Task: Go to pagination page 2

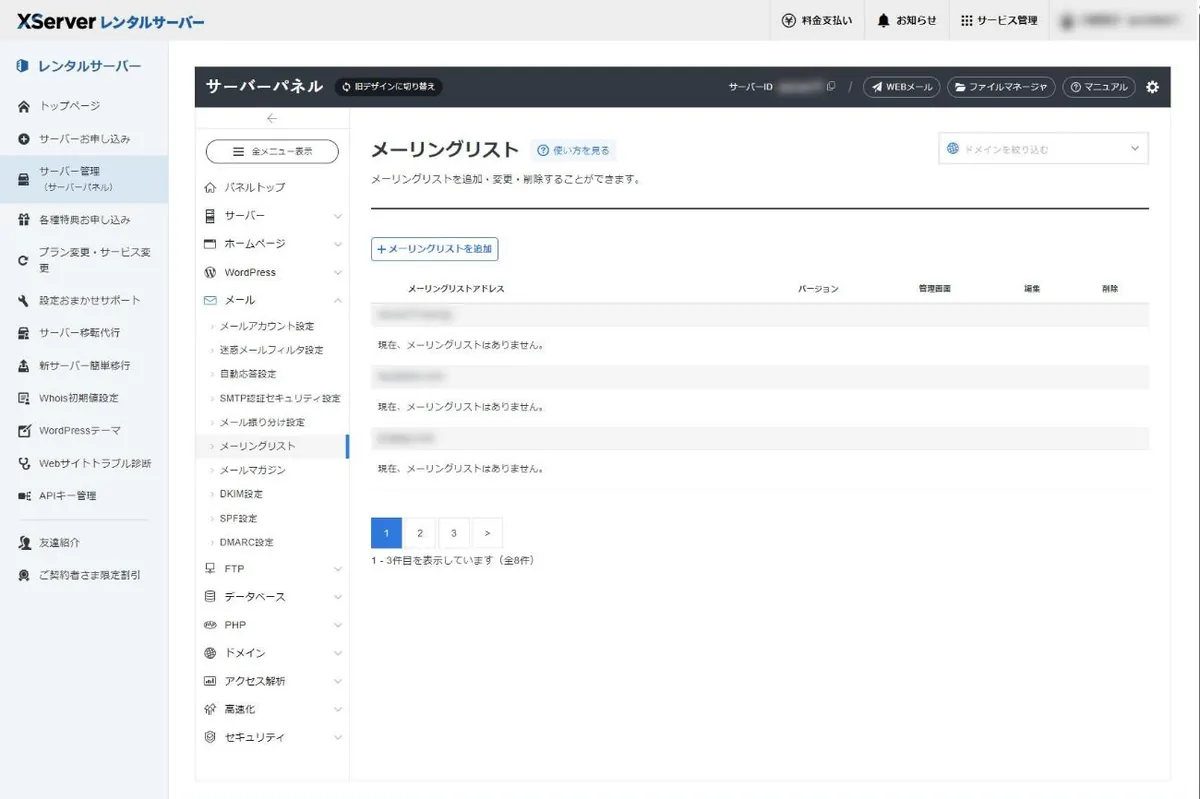Action: click(x=420, y=533)
